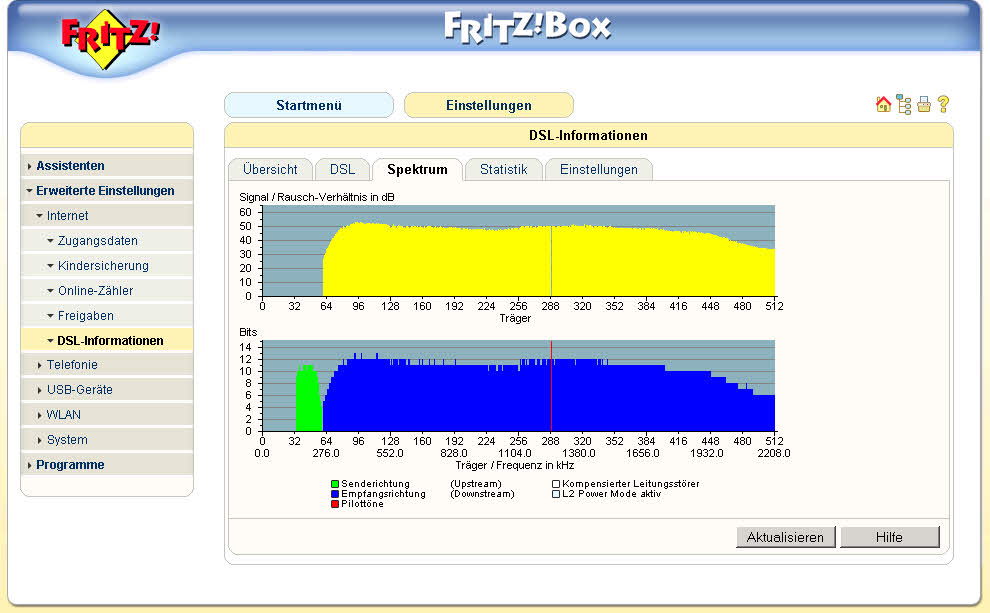Open WLAN menu entry
This screenshot has height=613, width=990.
click(x=107, y=415)
